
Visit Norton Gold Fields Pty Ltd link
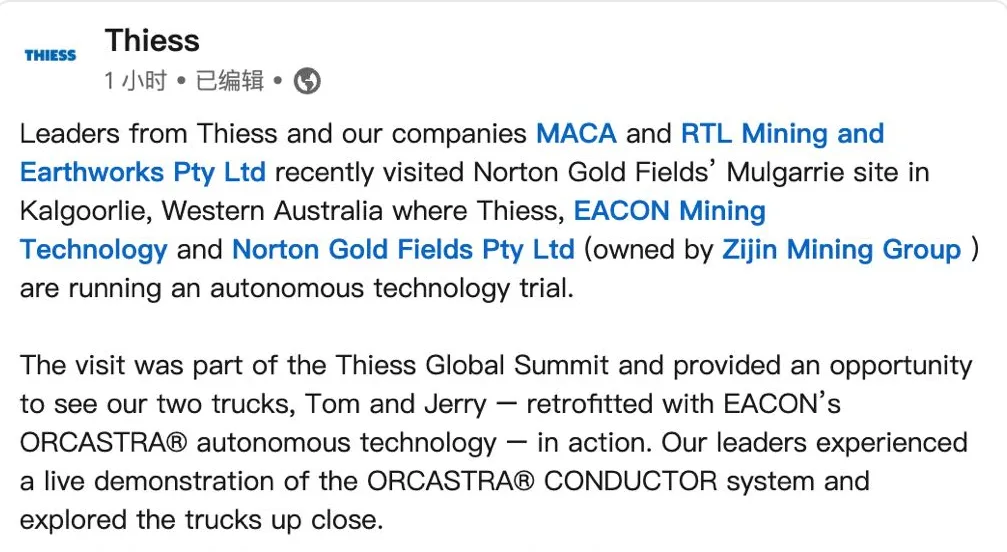pyautogui.click(x=403, y=249)
